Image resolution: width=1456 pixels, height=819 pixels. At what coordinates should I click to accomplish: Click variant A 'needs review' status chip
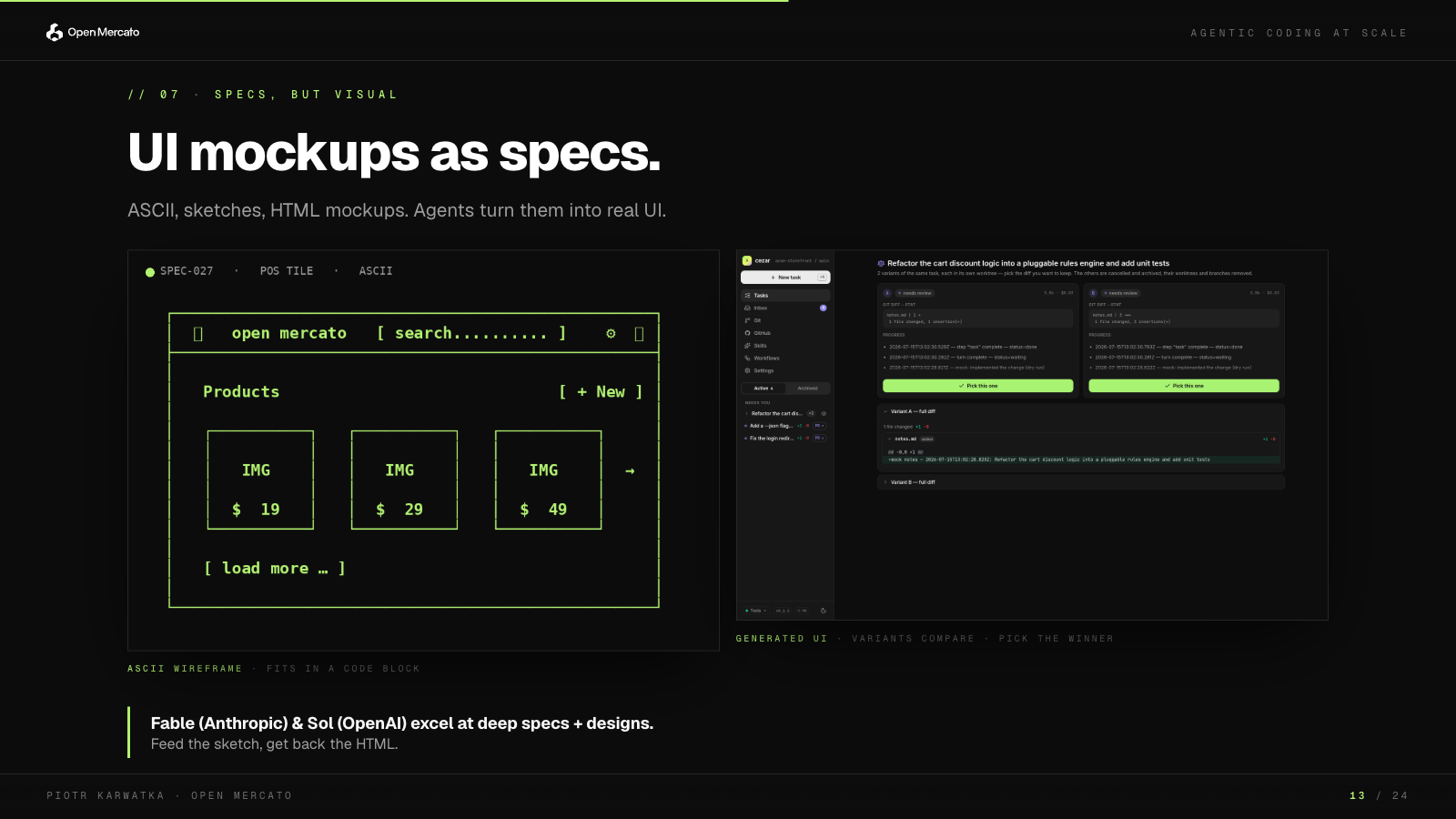tap(915, 293)
